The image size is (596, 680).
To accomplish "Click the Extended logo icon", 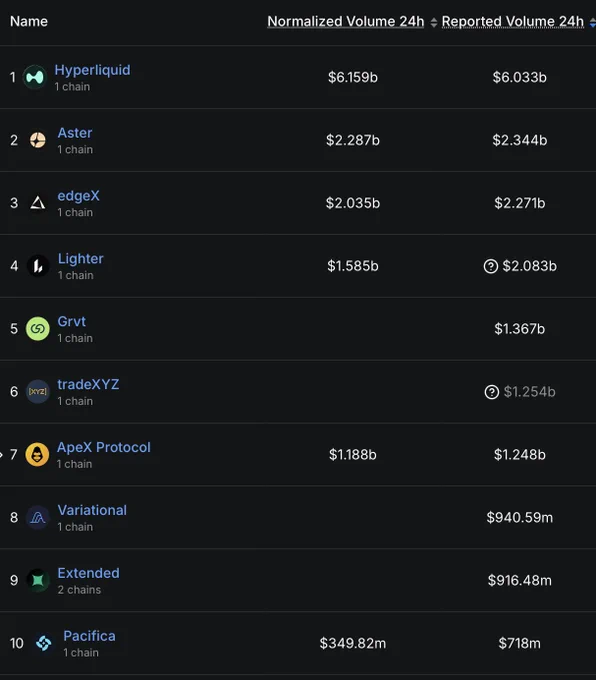I will 38,580.
